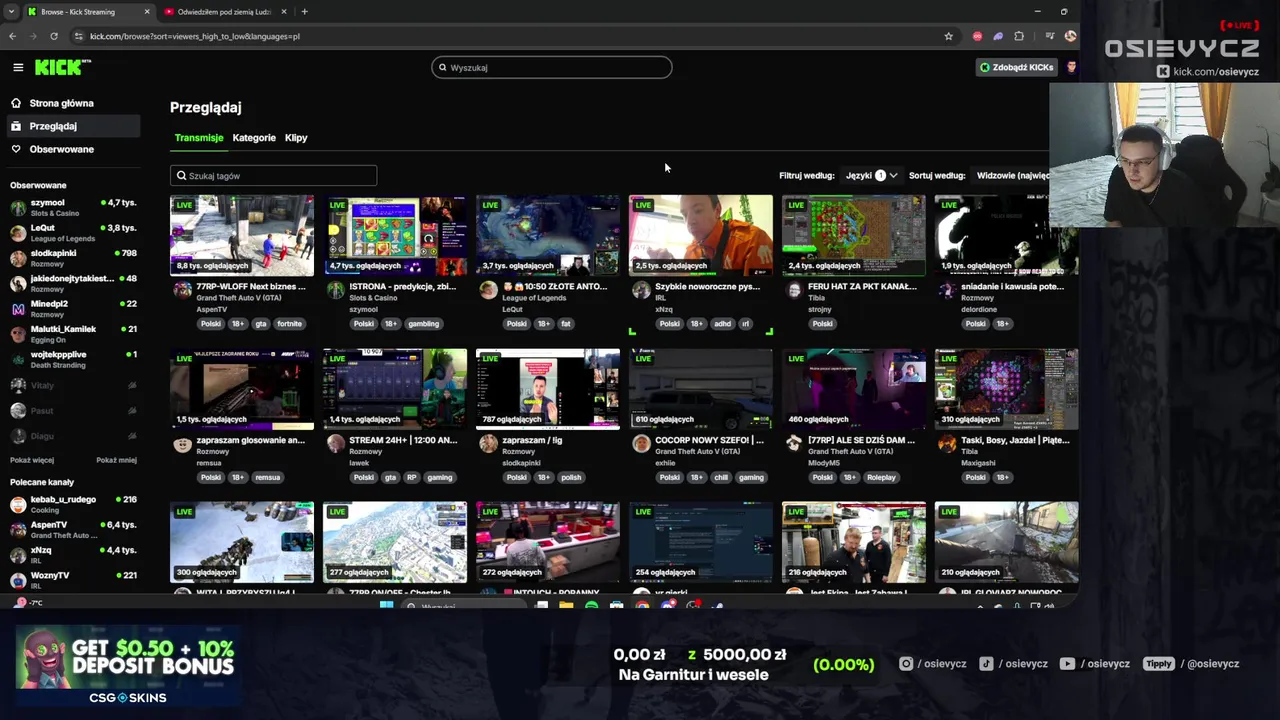
Task: Open the FERU HAT Tibia stream thumbnail
Action: tap(854, 235)
